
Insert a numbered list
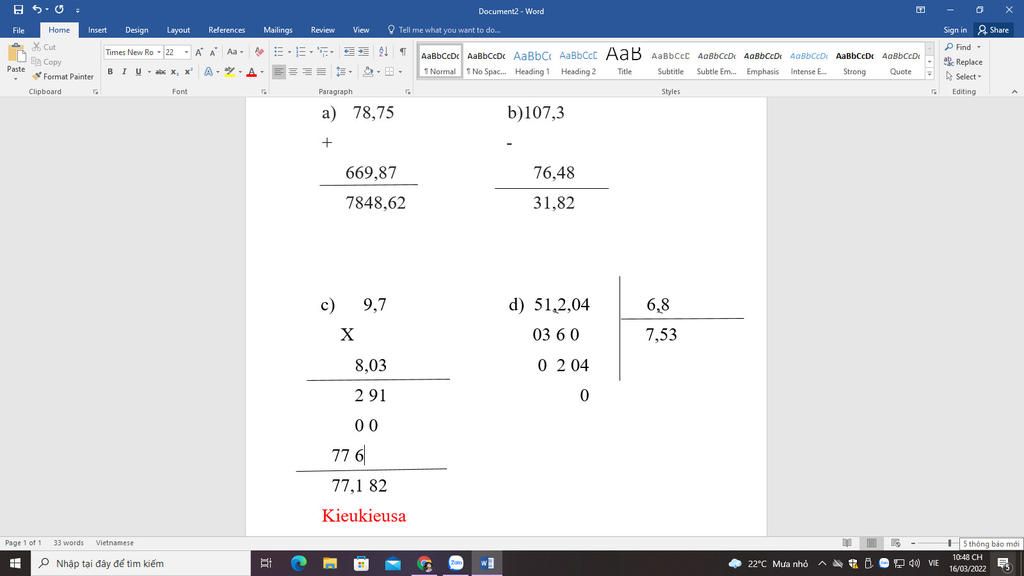coord(300,52)
